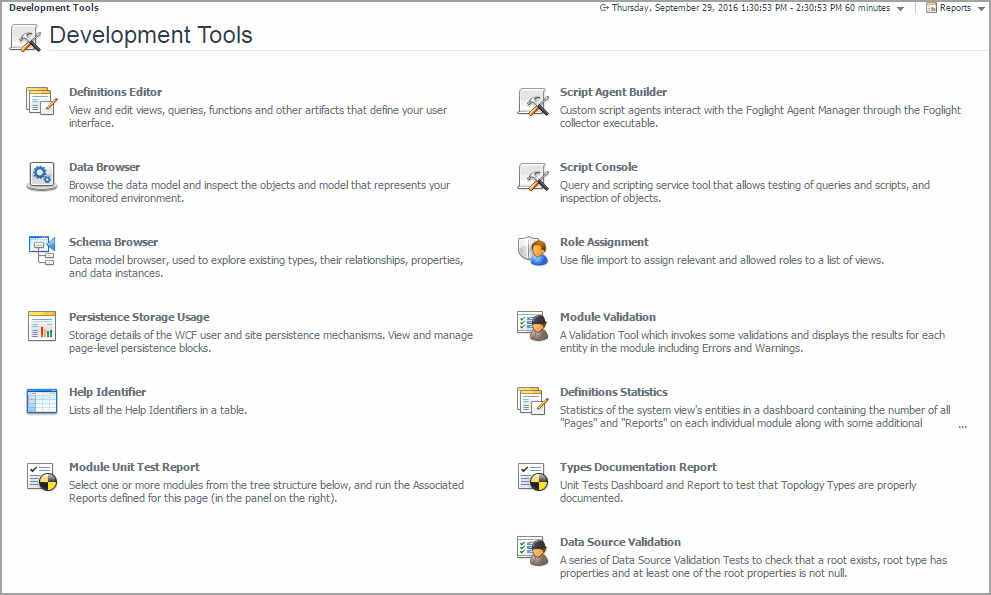The image size is (991, 595).
Task: Click the Module Validation icon
Action: 533,326
